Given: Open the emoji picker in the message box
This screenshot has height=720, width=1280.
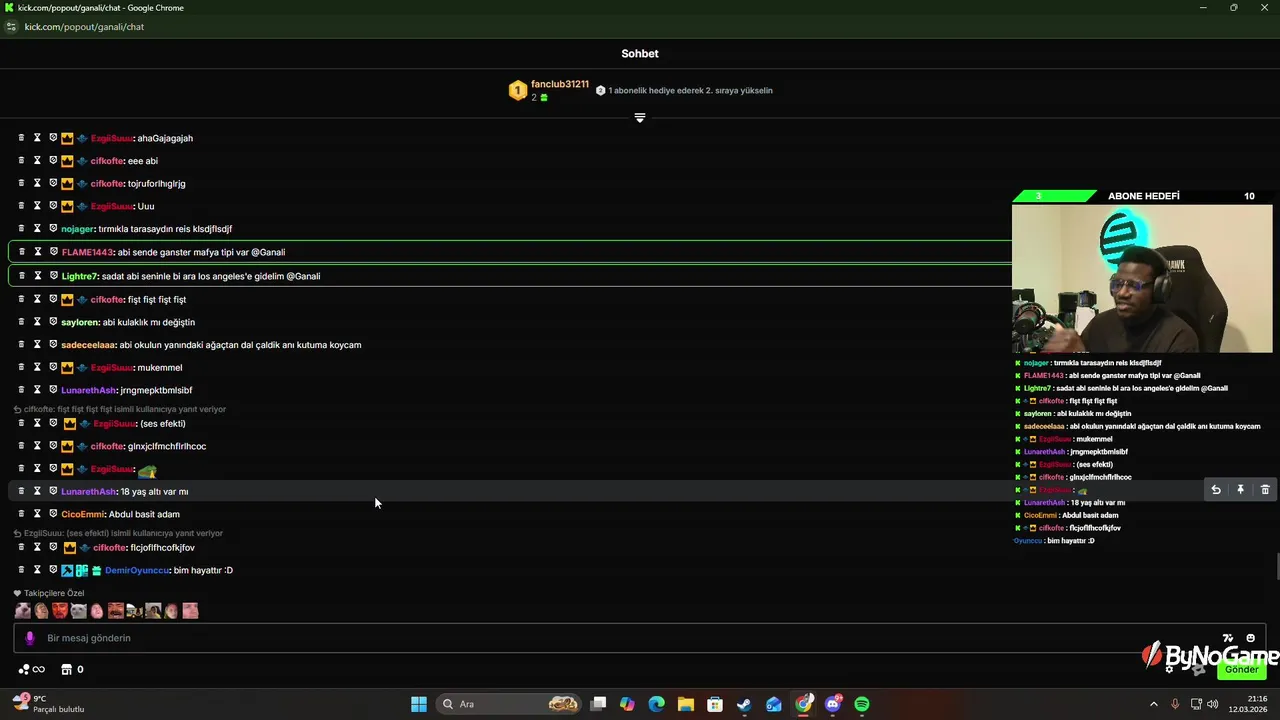Looking at the screenshot, I should click(1250, 638).
